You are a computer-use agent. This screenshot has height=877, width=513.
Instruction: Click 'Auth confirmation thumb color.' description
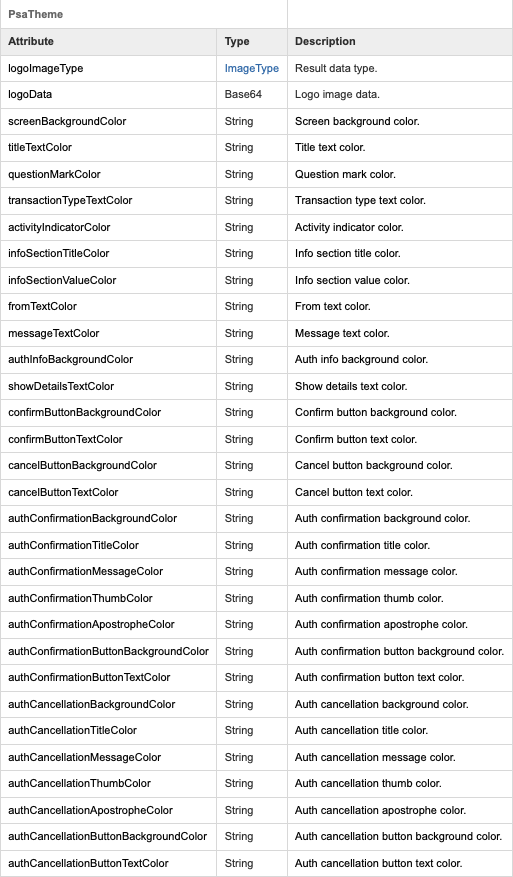pos(369,598)
